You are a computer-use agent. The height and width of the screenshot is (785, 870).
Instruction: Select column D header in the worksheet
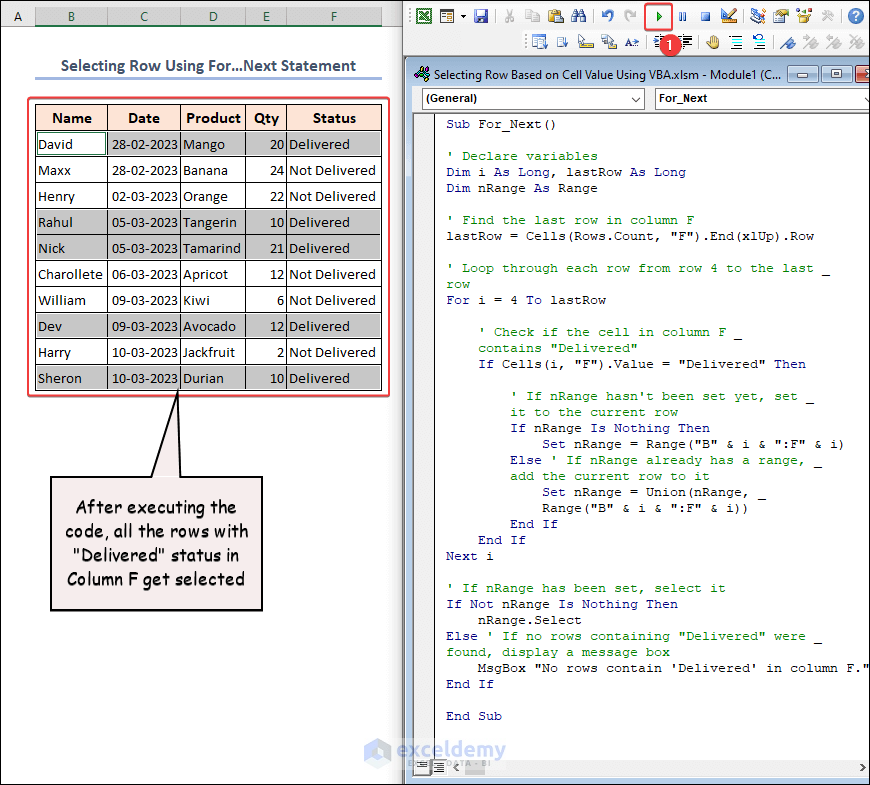(213, 17)
